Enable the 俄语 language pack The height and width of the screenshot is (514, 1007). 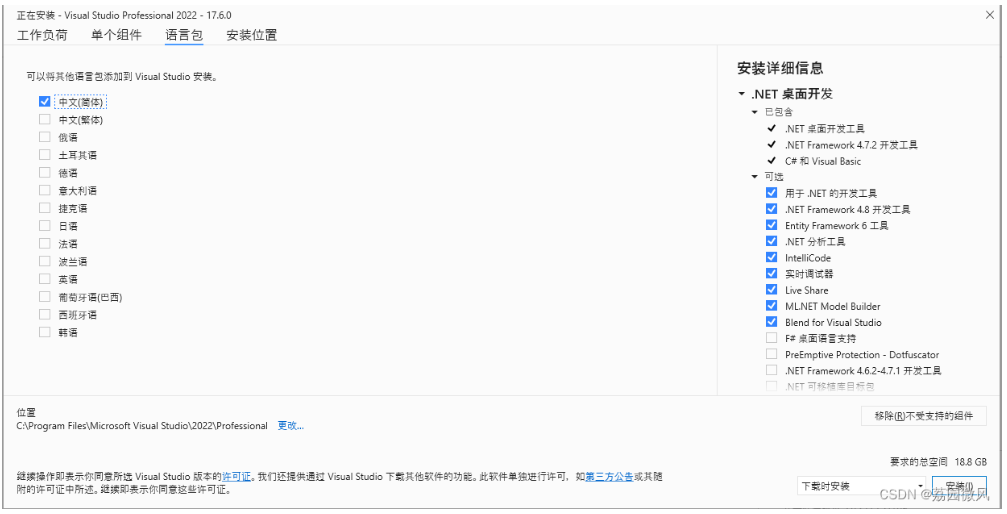click(x=44, y=137)
